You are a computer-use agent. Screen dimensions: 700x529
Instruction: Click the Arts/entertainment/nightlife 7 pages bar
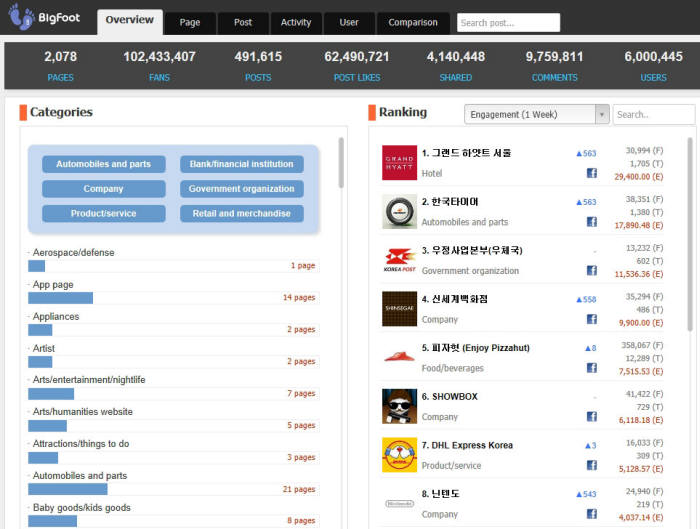click(51, 394)
